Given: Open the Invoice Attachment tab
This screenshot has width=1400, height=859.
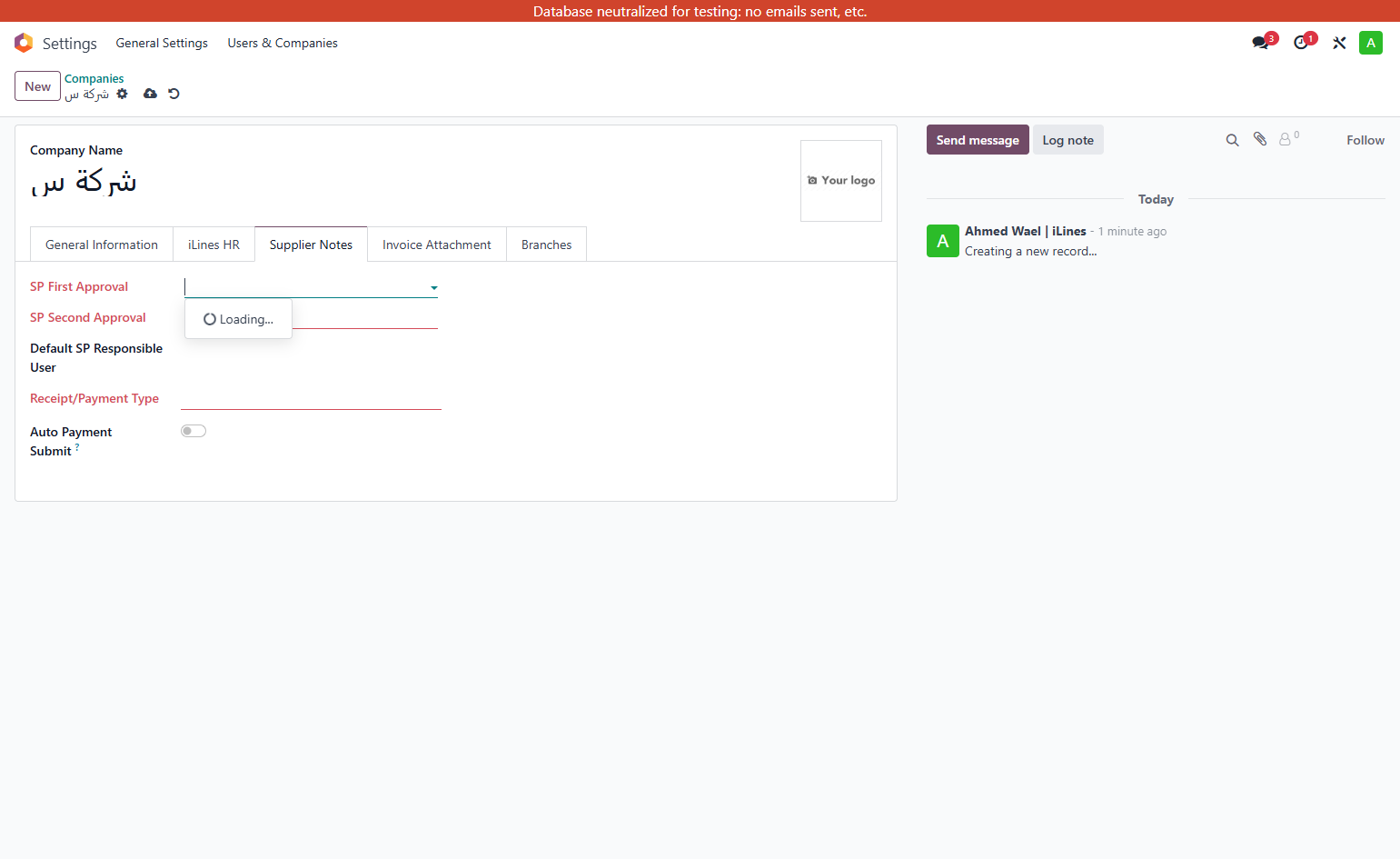Looking at the screenshot, I should tap(437, 245).
